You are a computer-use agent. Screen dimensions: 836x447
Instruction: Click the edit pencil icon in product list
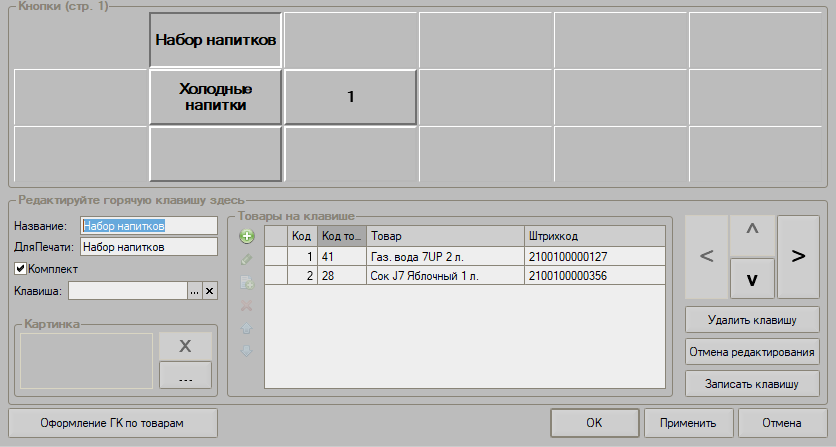(x=246, y=260)
